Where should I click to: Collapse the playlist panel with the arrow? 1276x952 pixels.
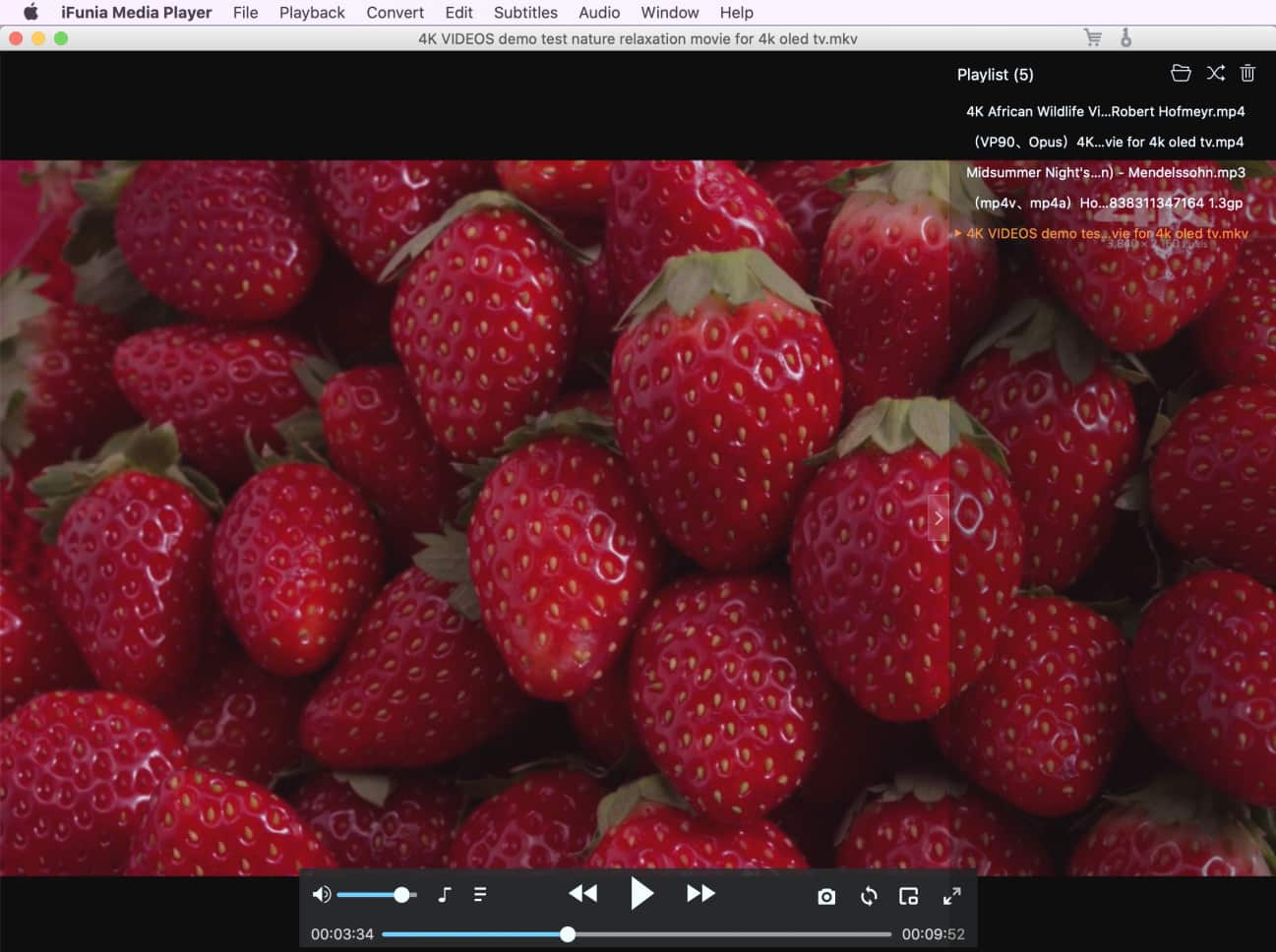point(939,517)
